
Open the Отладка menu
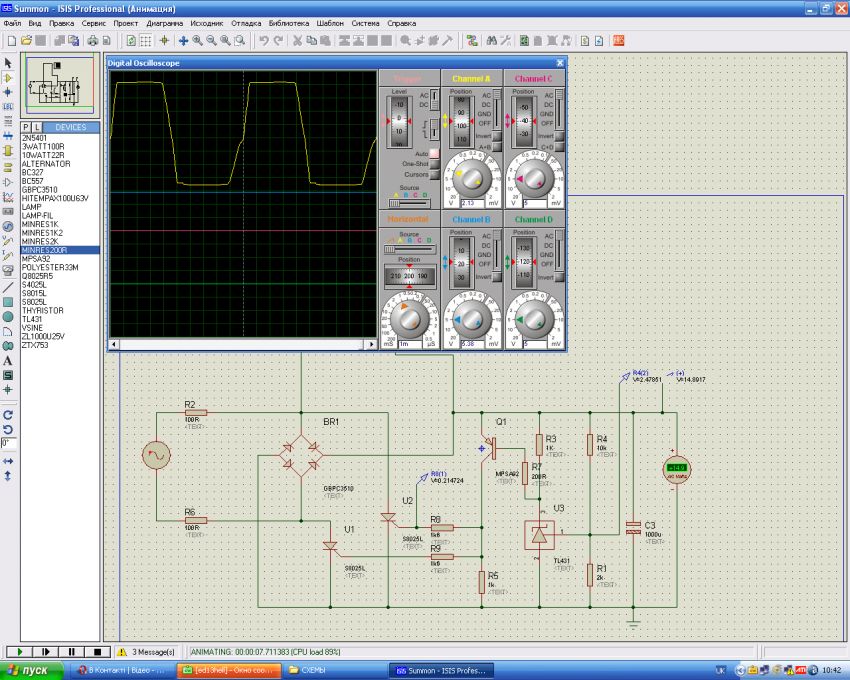[246, 22]
